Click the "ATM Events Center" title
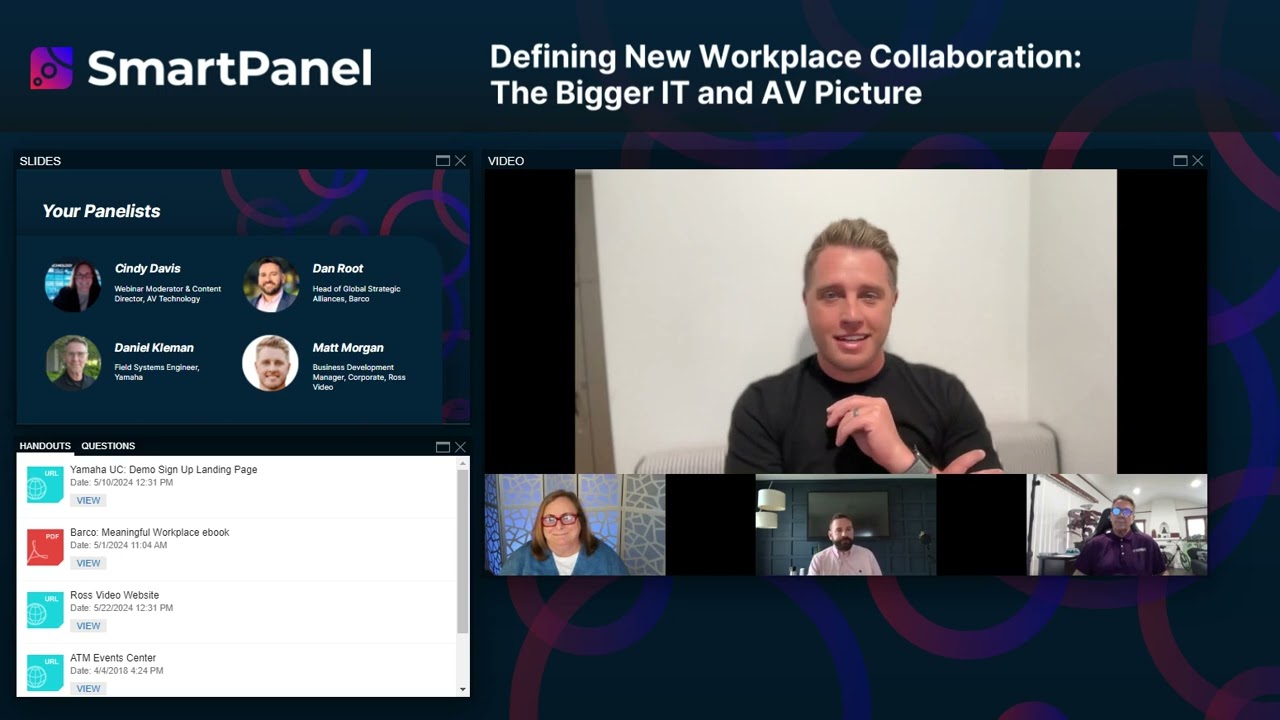 point(113,658)
